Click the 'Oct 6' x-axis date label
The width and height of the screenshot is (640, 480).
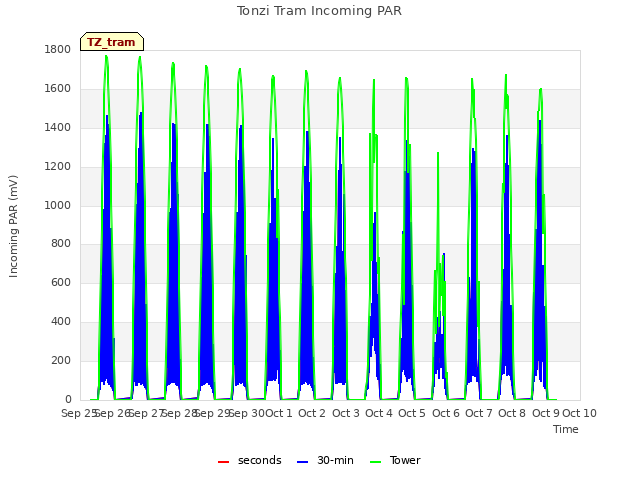tap(446, 413)
